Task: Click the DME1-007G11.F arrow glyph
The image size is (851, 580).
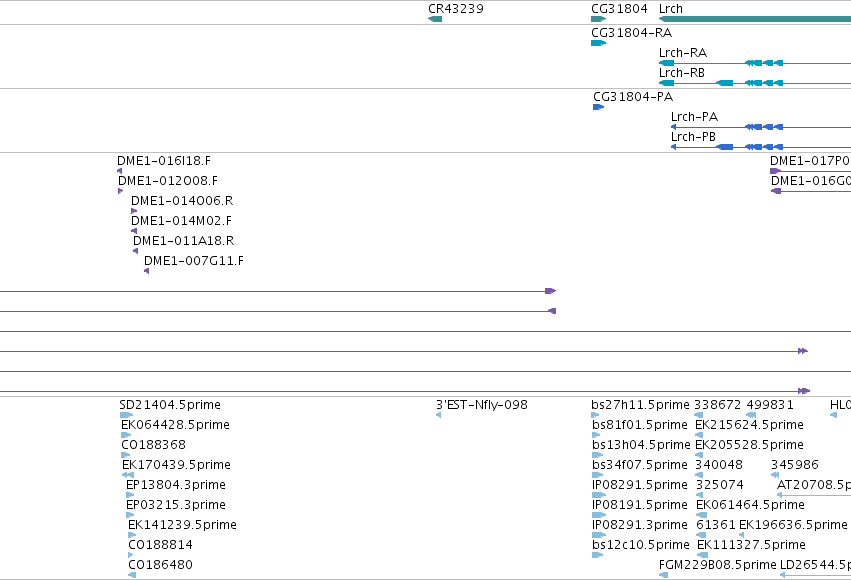Action: click(x=147, y=271)
